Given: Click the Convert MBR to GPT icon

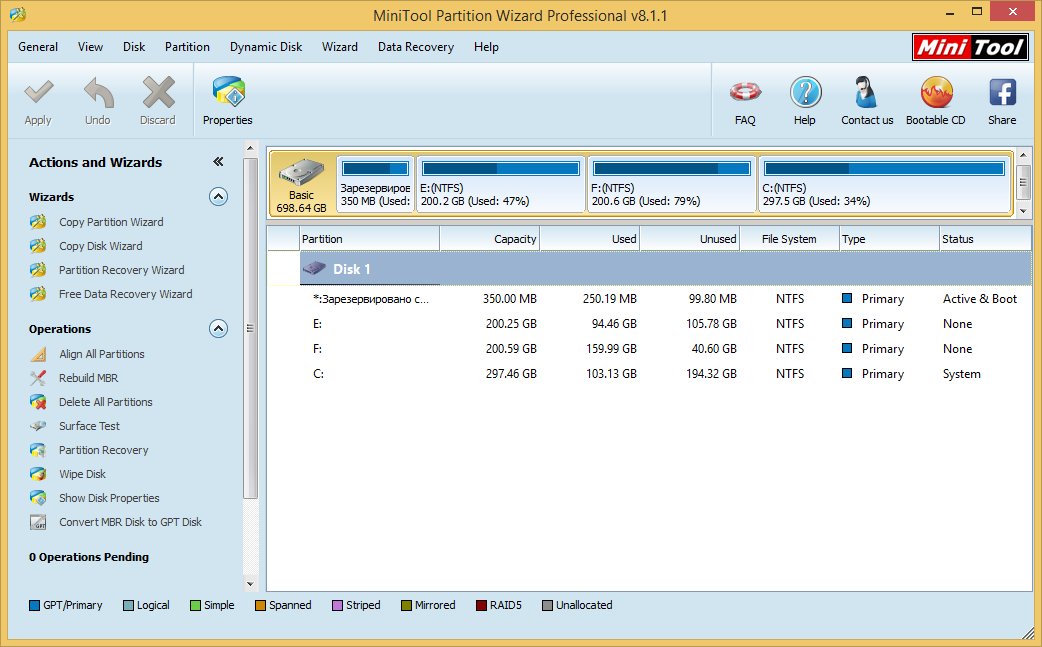Looking at the screenshot, I should 38,522.
